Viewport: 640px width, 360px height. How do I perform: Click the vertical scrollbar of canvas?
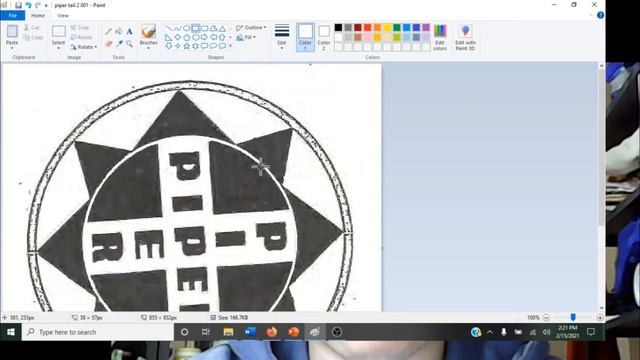point(601,147)
